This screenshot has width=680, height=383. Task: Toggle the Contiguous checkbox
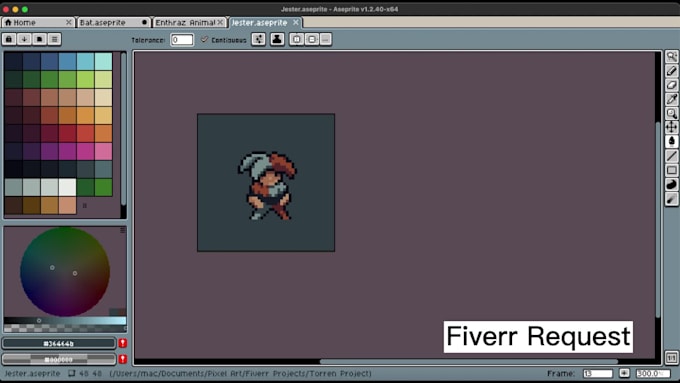tap(204, 39)
